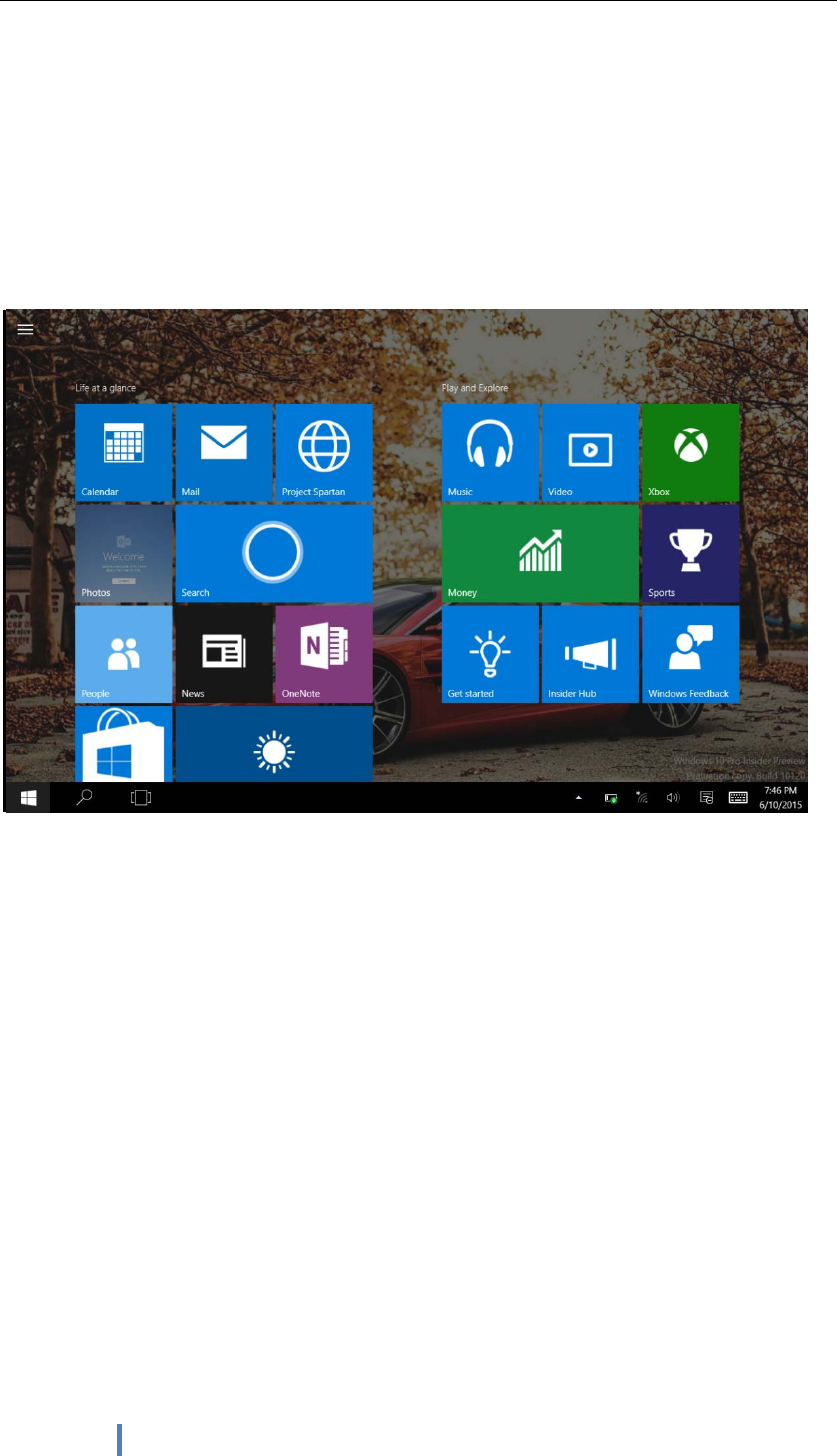Click the taskbar search magnifier icon
The image size is (837, 1456).
[x=85, y=797]
